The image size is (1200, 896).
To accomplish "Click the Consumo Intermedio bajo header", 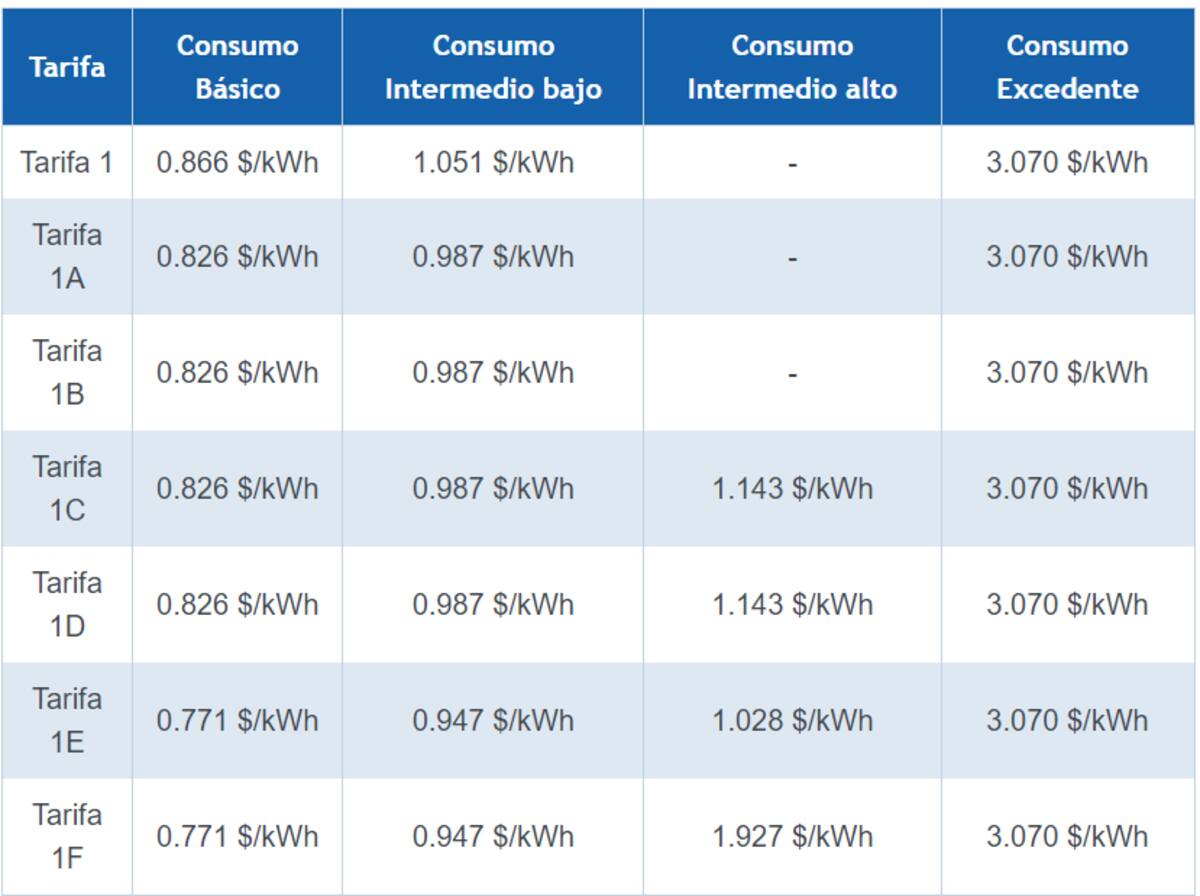I will [493, 68].
